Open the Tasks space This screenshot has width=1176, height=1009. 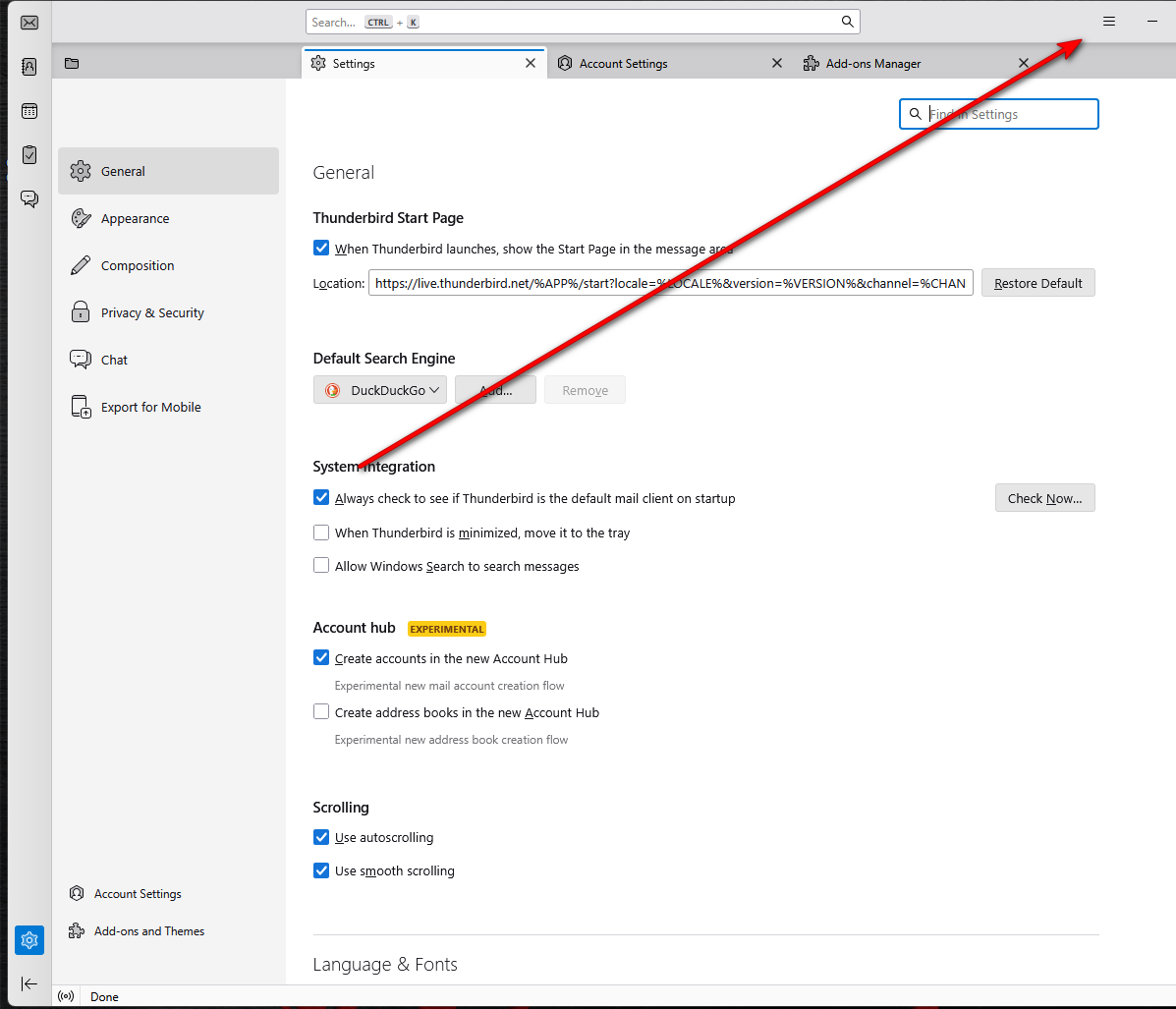click(x=29, y=154)
